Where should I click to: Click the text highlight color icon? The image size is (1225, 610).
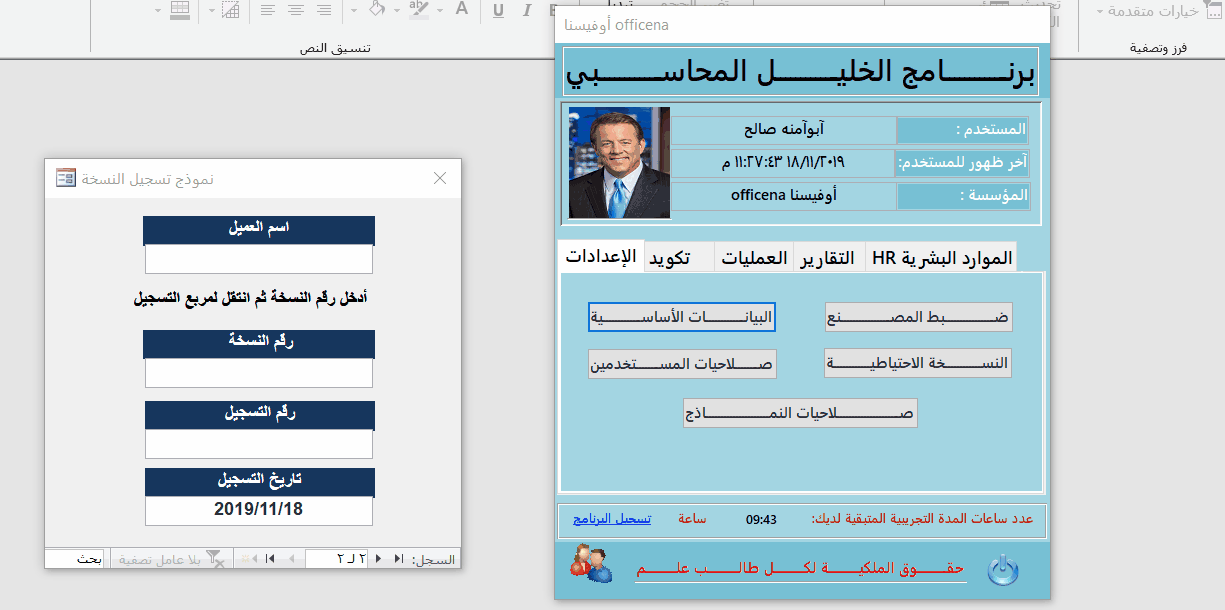pyautogui.click(x=419, y=10)
